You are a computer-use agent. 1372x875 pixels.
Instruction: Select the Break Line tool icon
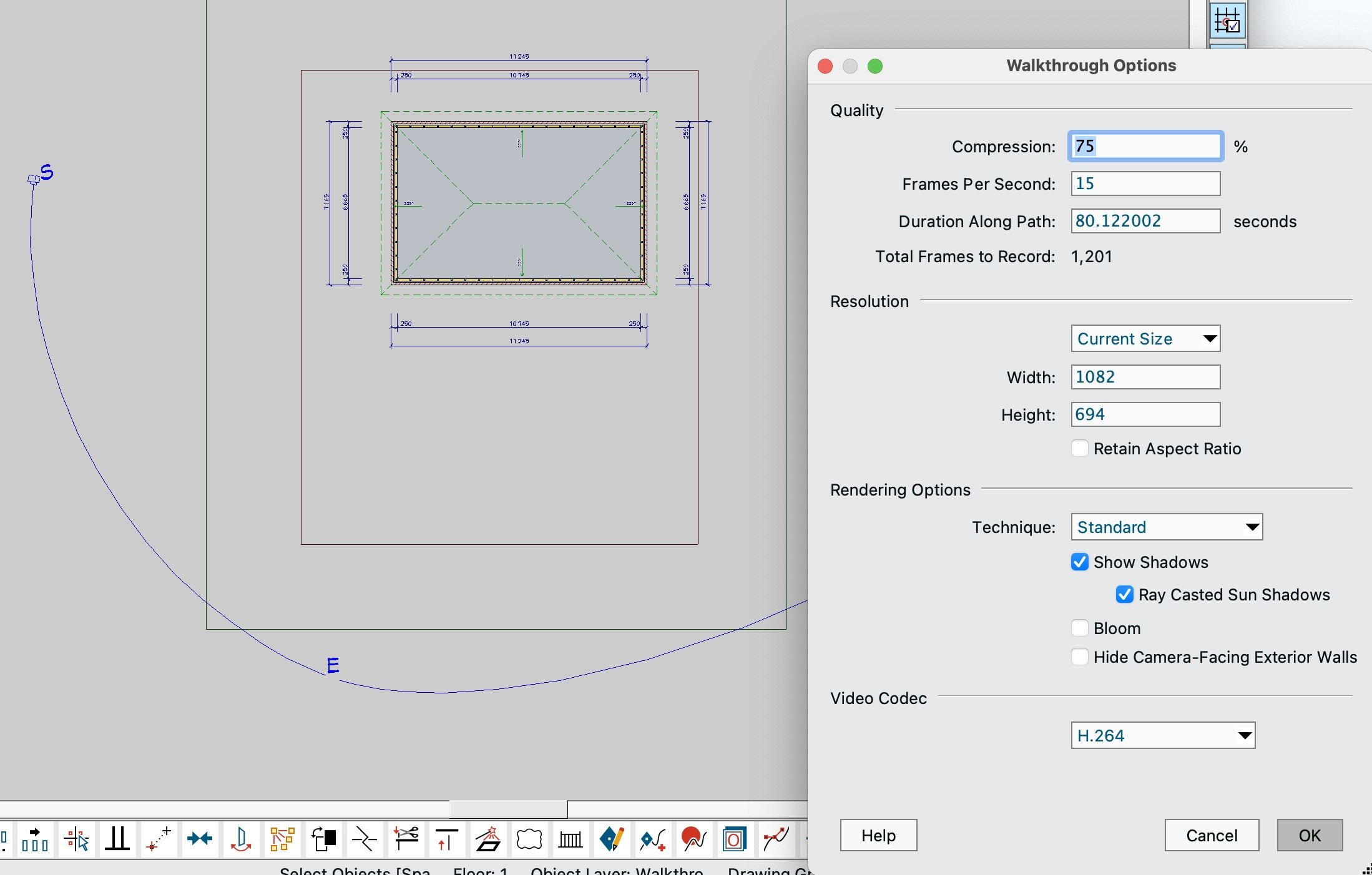pyautogui.click(x=365, y=839)
